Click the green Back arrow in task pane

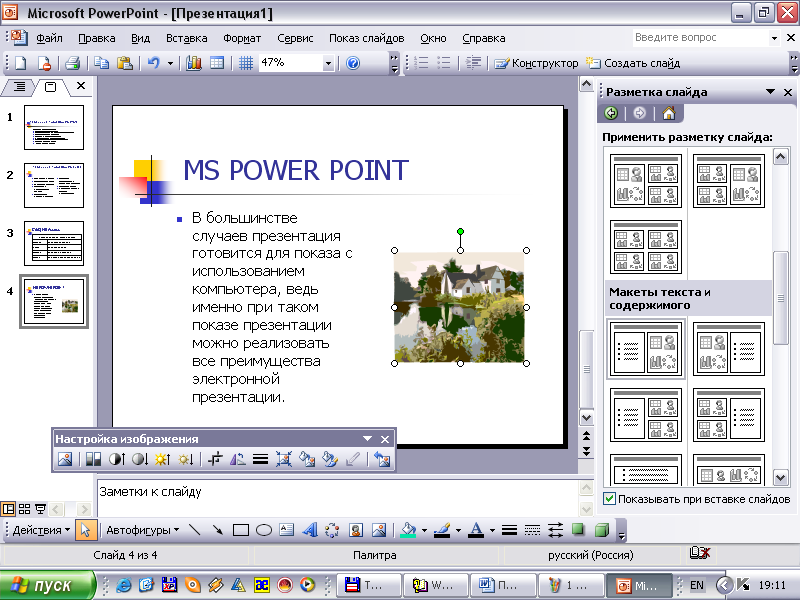(611, 113)
